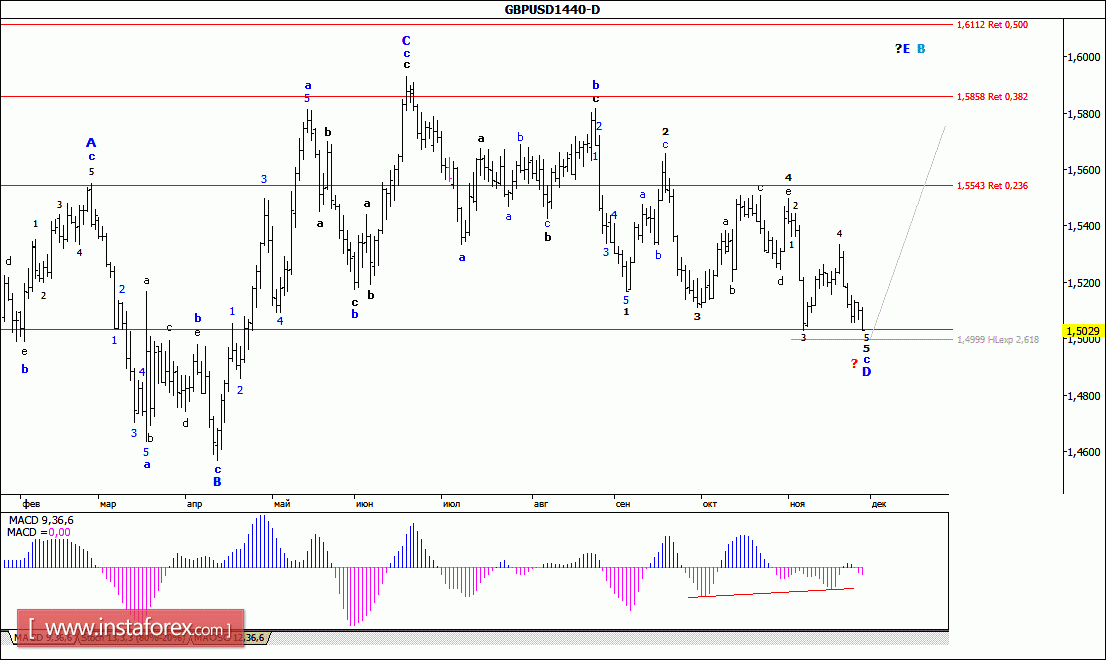Click blue wave B label at April low
This screenshot has height=660, width=1106.
217,481
